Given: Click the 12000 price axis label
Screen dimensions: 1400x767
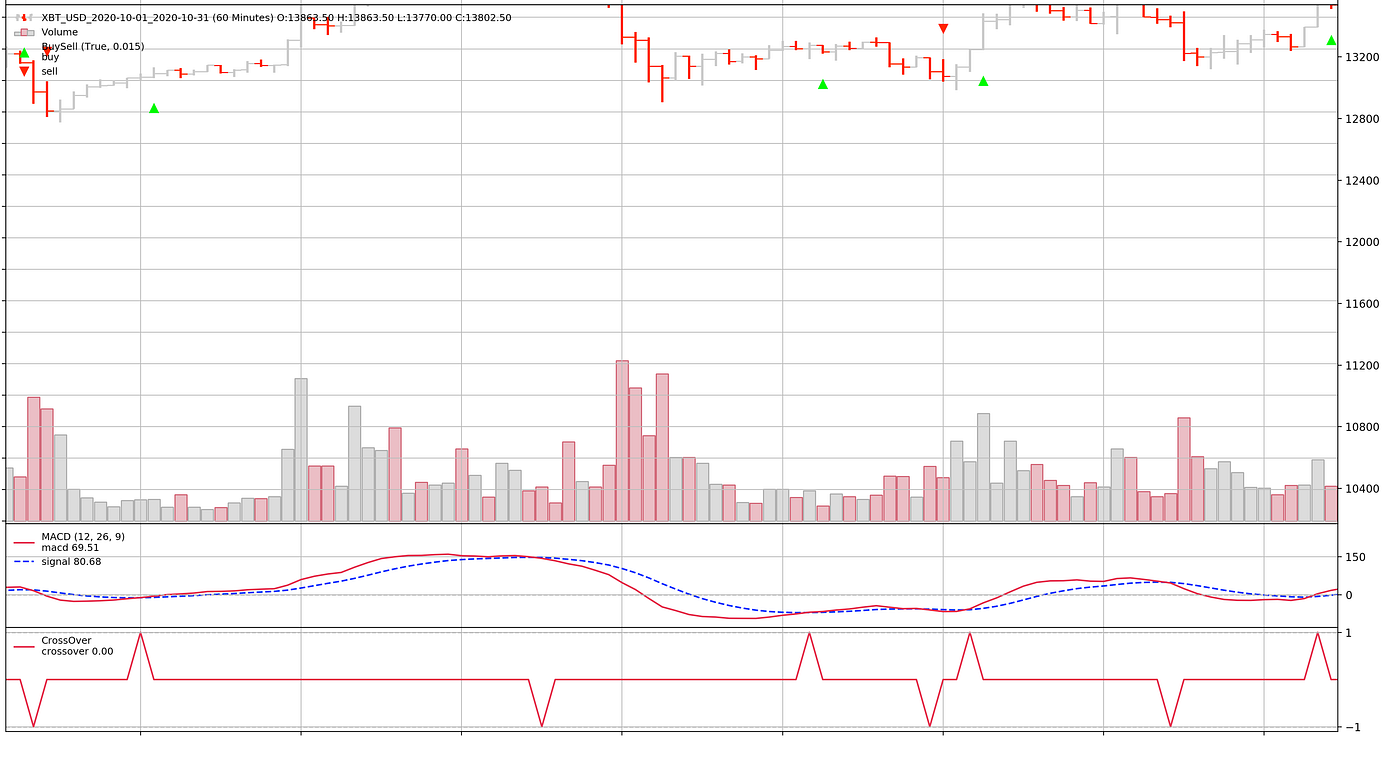Looking at the screenshot, I should [x=1361, y=242].
